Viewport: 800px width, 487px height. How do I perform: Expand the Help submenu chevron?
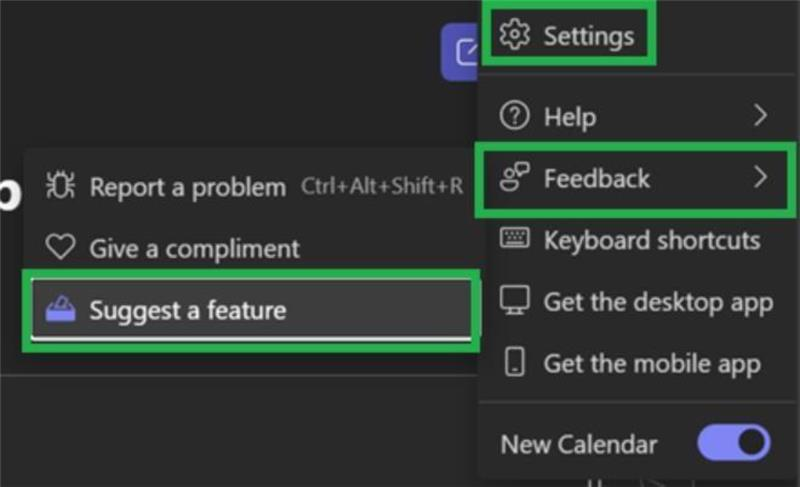click(x=761, y=115)
